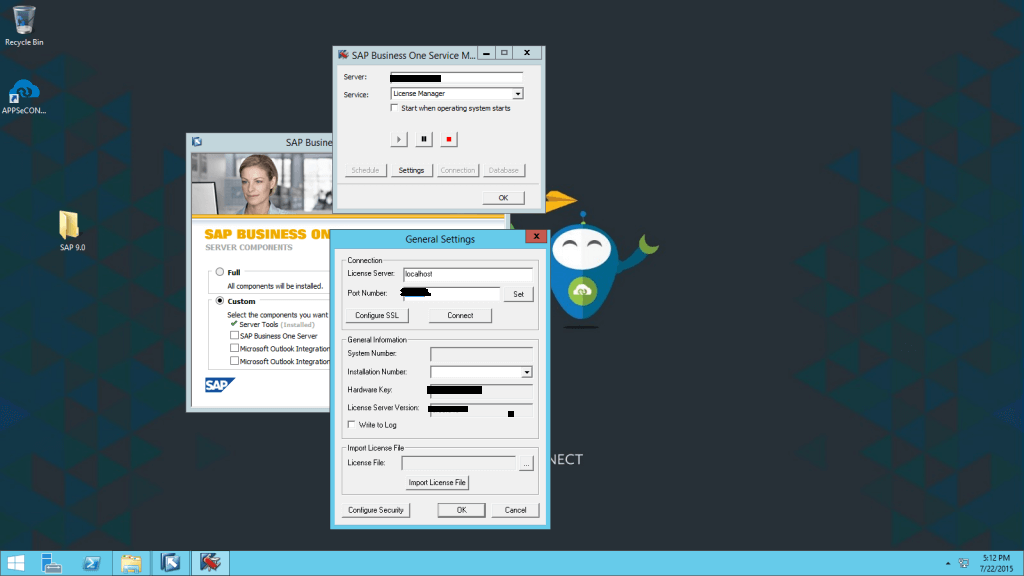The height and width of the screenshot is (576, 1024).
Task: Click the Service Manager title bar icon
Action: click(x=344, y=55)
